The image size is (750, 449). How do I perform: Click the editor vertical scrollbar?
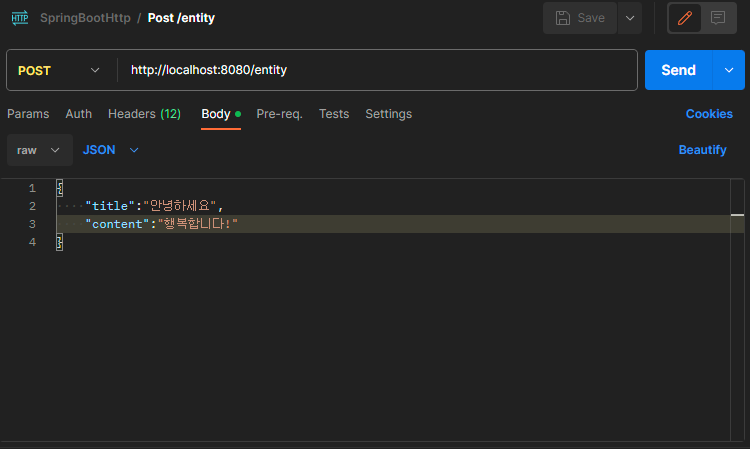737,310
